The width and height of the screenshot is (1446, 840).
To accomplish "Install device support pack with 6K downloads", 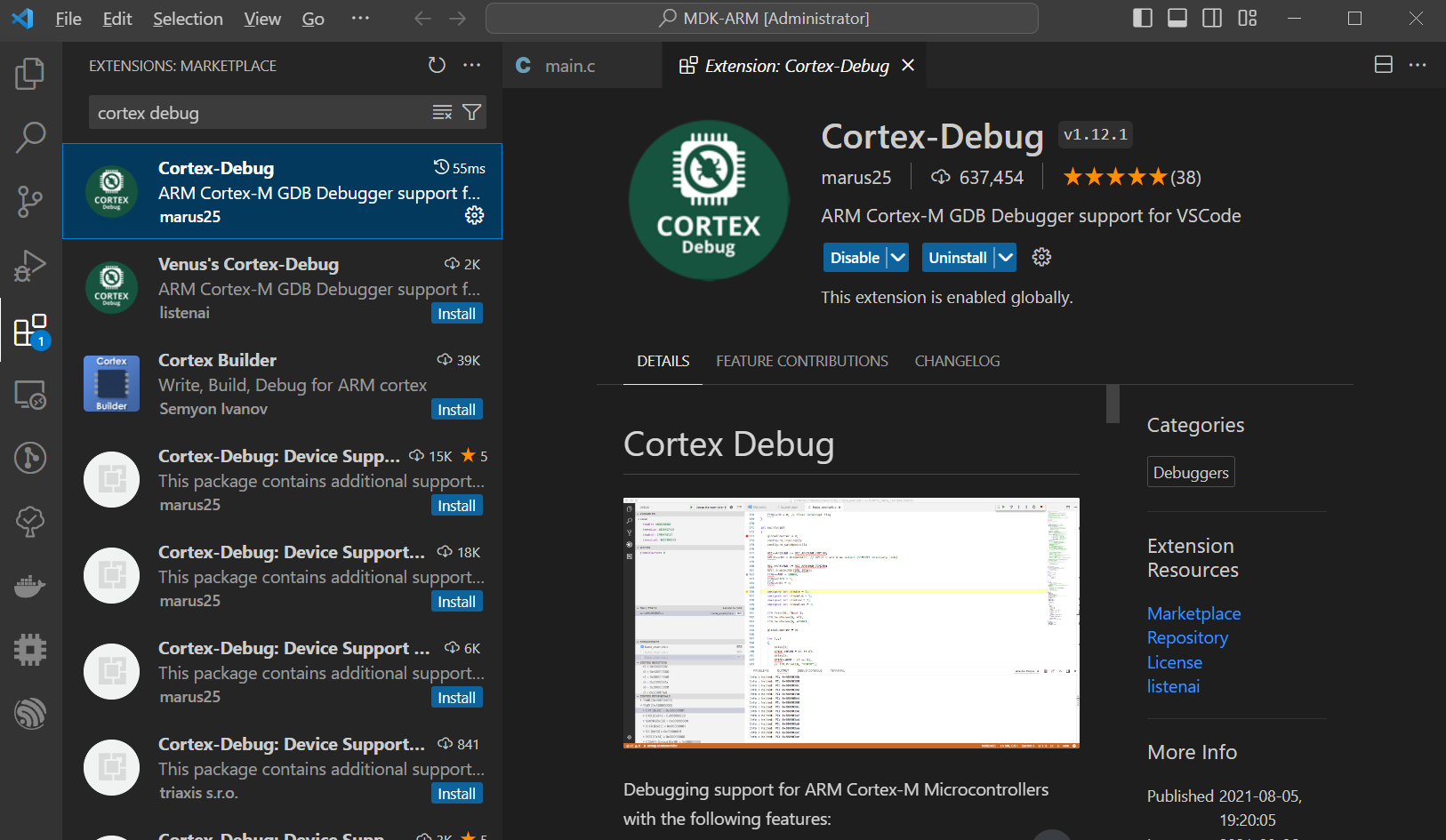I will [456, 698].
